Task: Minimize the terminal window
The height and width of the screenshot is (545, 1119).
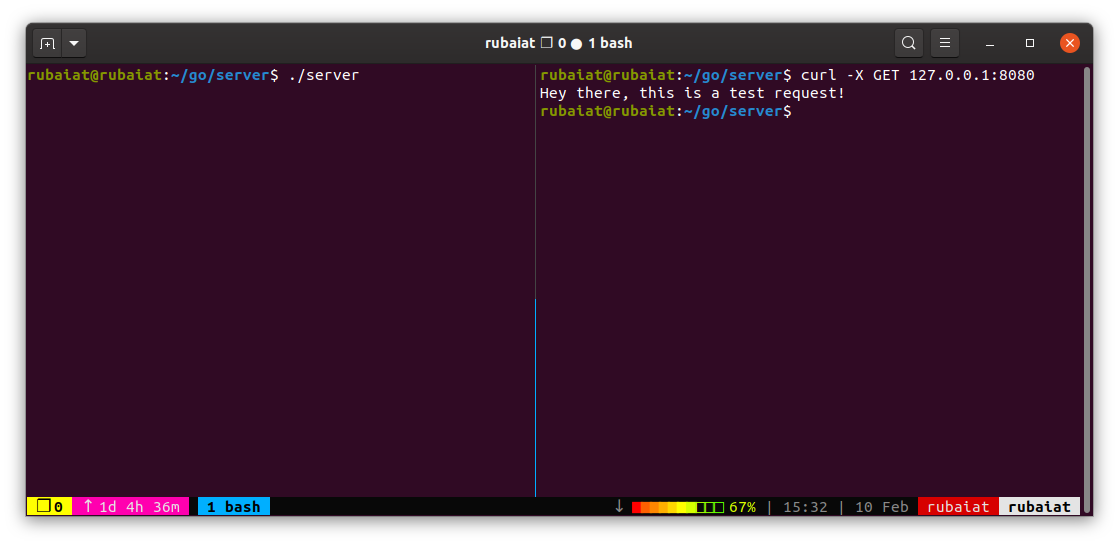Action: [x=990, y=44]
